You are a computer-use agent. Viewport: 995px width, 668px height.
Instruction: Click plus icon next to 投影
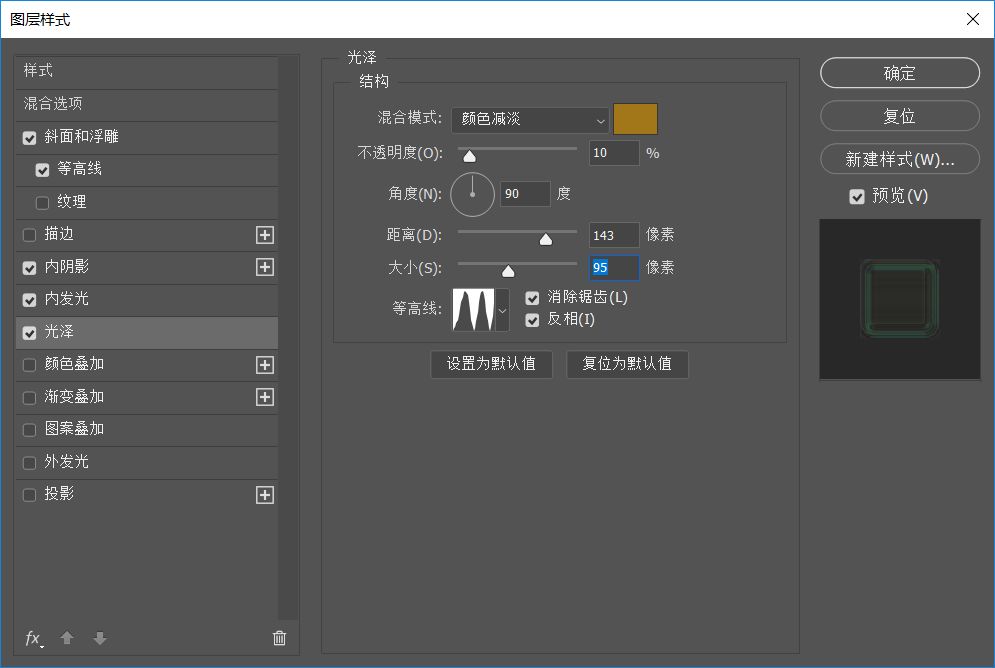(x=265, y=495)
